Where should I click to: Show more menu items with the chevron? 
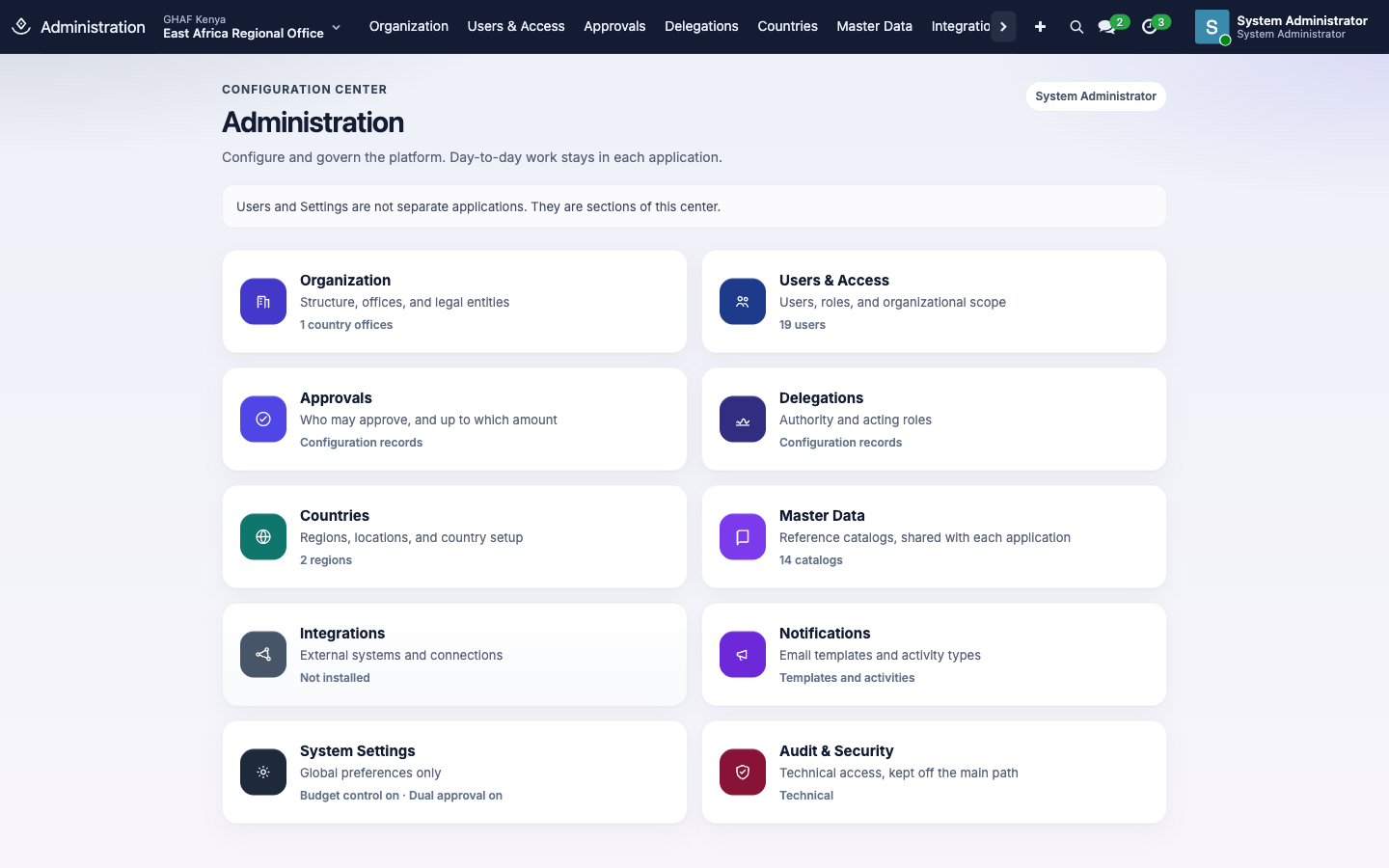click(x=1003, y=27)
